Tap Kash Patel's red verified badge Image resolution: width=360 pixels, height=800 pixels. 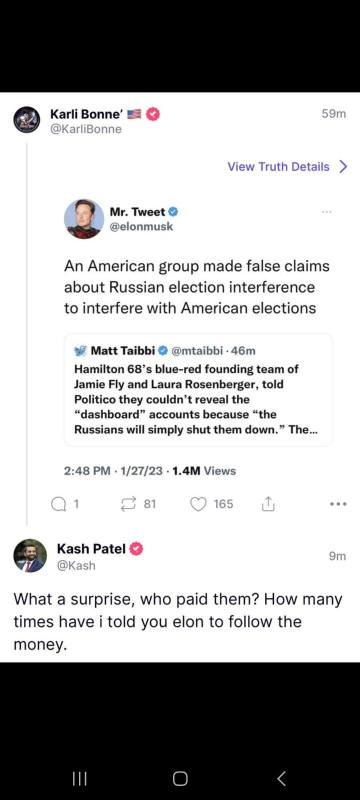(x=137, y=548)
